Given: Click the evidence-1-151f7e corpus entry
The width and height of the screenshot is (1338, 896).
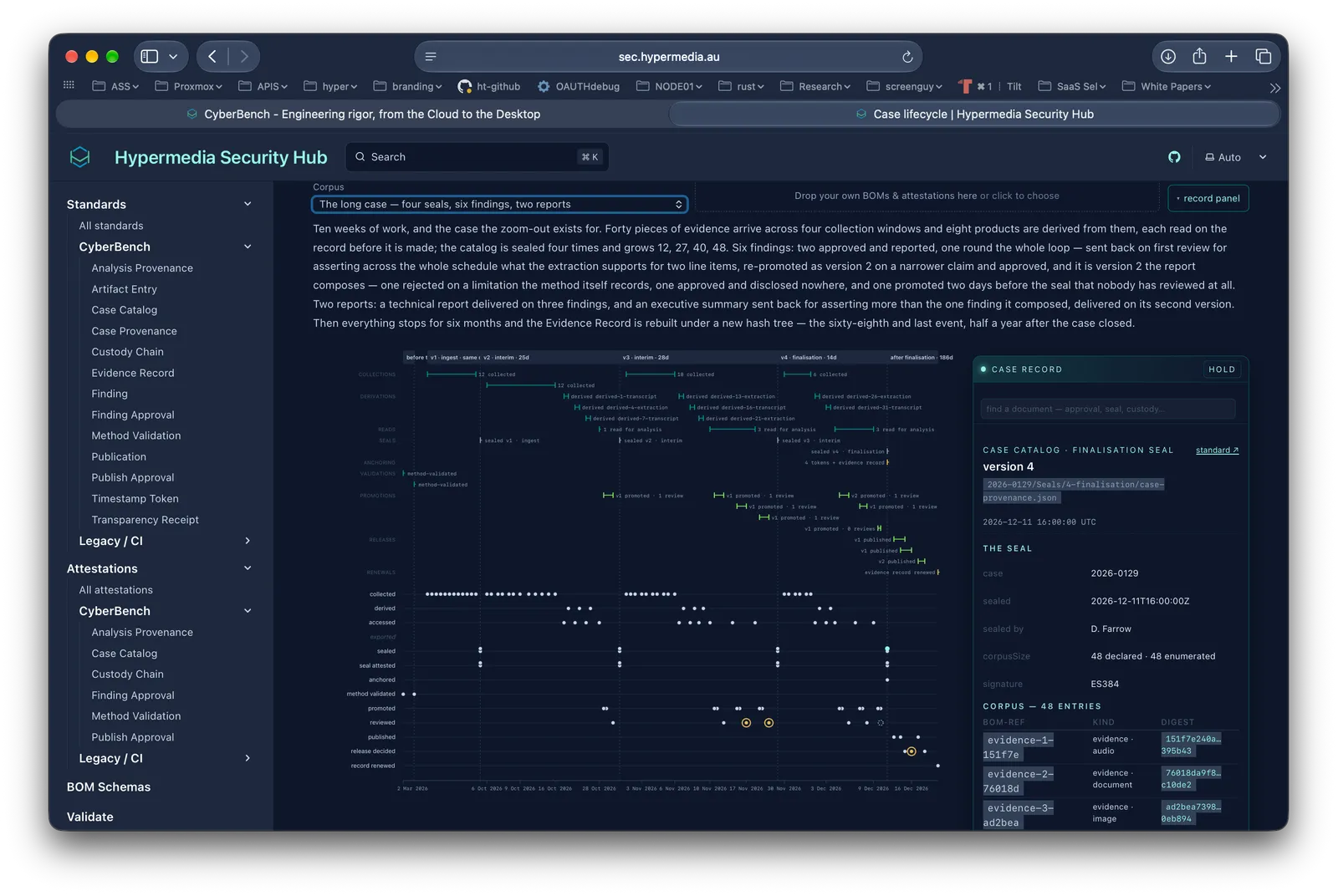Looking at the screenshot, I should 1019,747.
